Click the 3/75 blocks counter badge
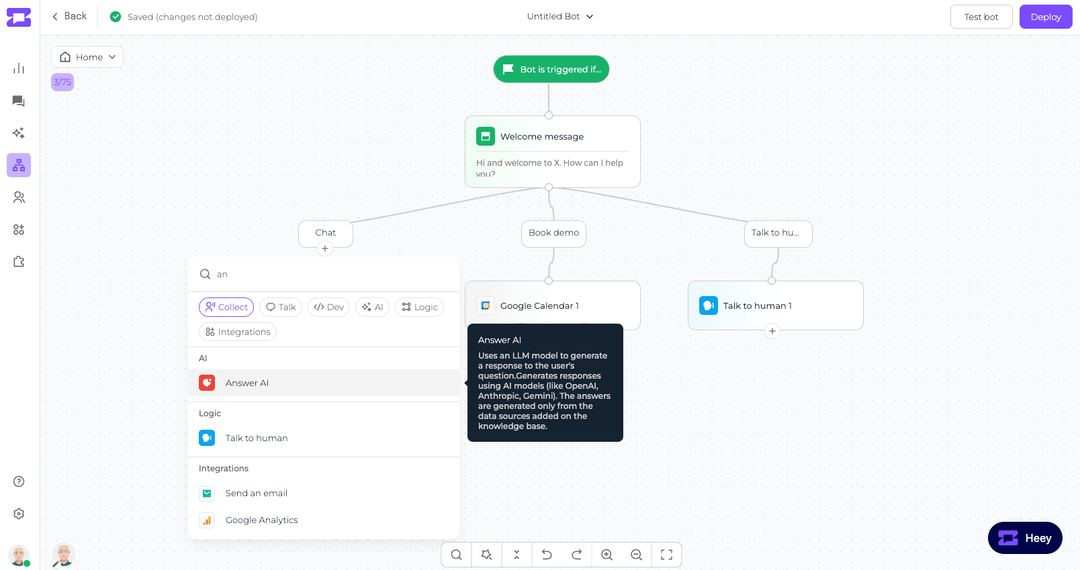 (63, 83)
